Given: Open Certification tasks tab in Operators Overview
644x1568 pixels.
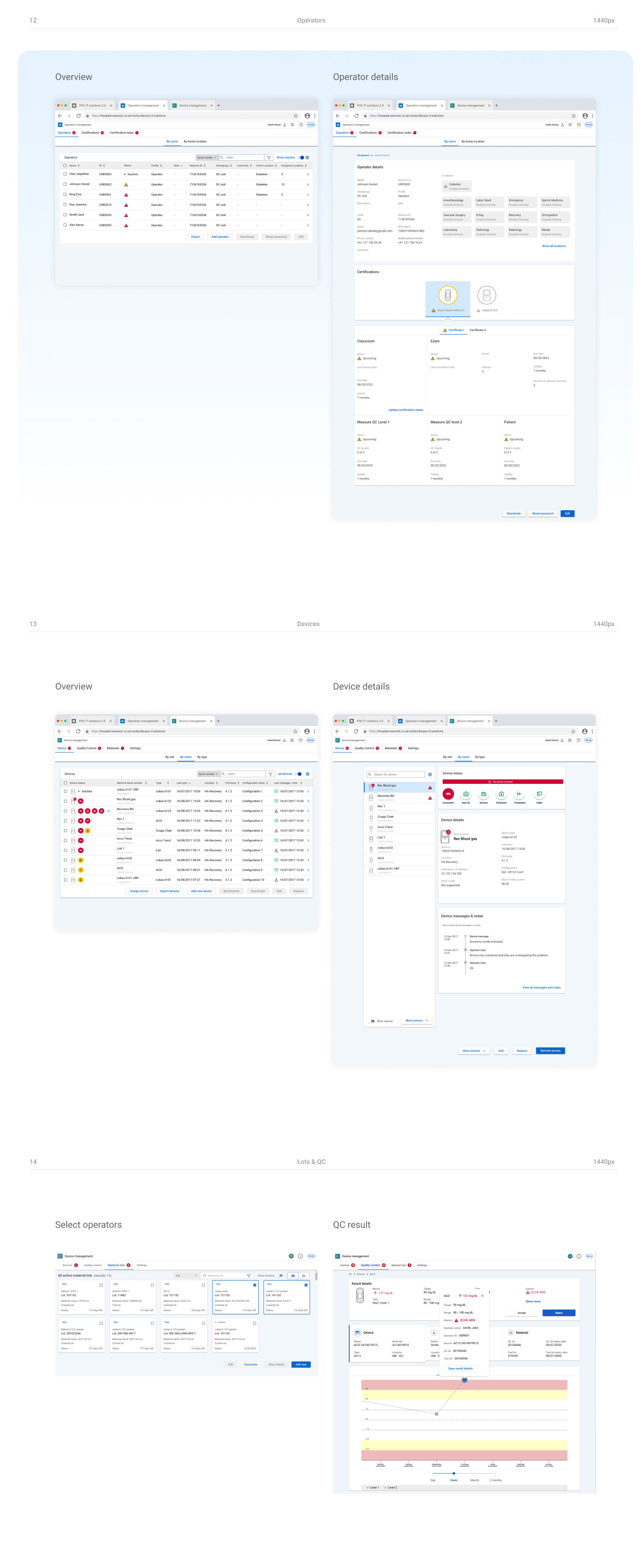Looking at the screenshot, I should (x=124, y=133).
